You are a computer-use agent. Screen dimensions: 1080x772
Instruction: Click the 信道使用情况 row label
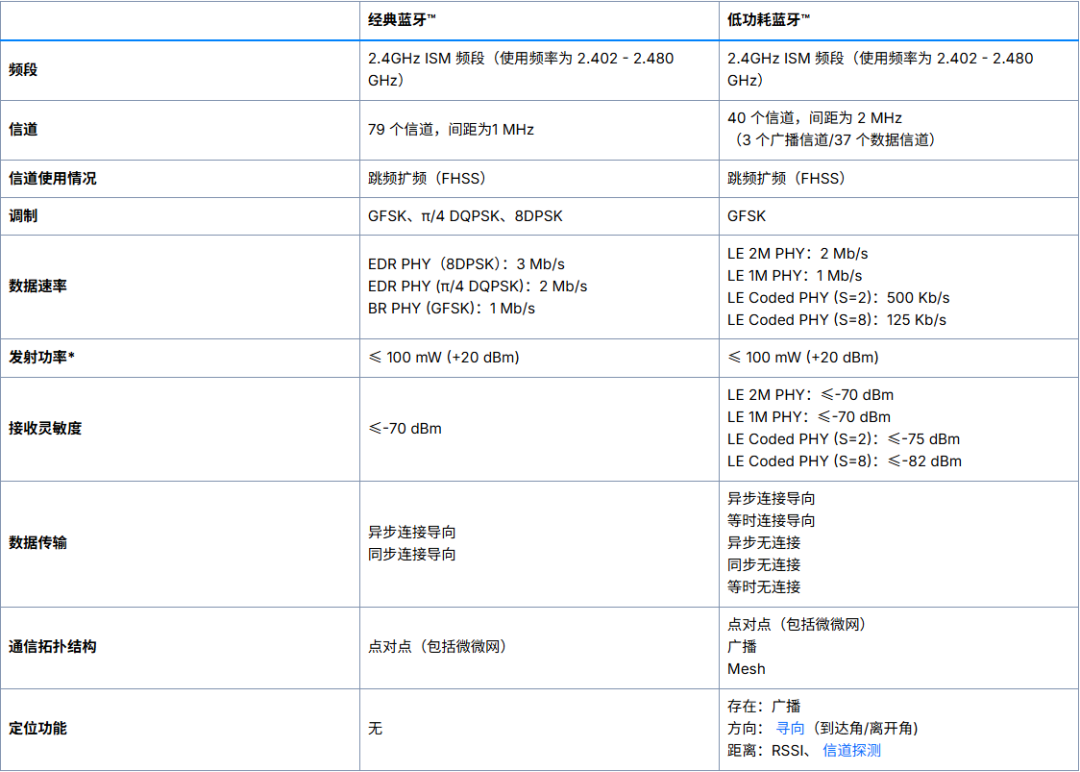point(52,178)
